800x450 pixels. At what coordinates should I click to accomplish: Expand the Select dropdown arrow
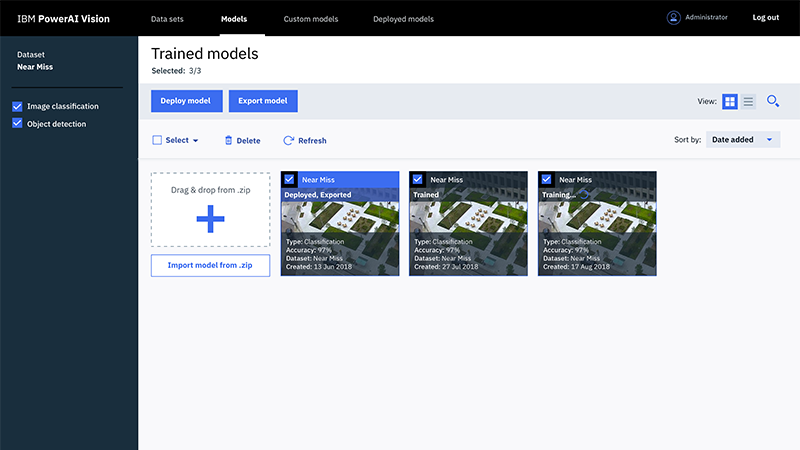point(196,141)
